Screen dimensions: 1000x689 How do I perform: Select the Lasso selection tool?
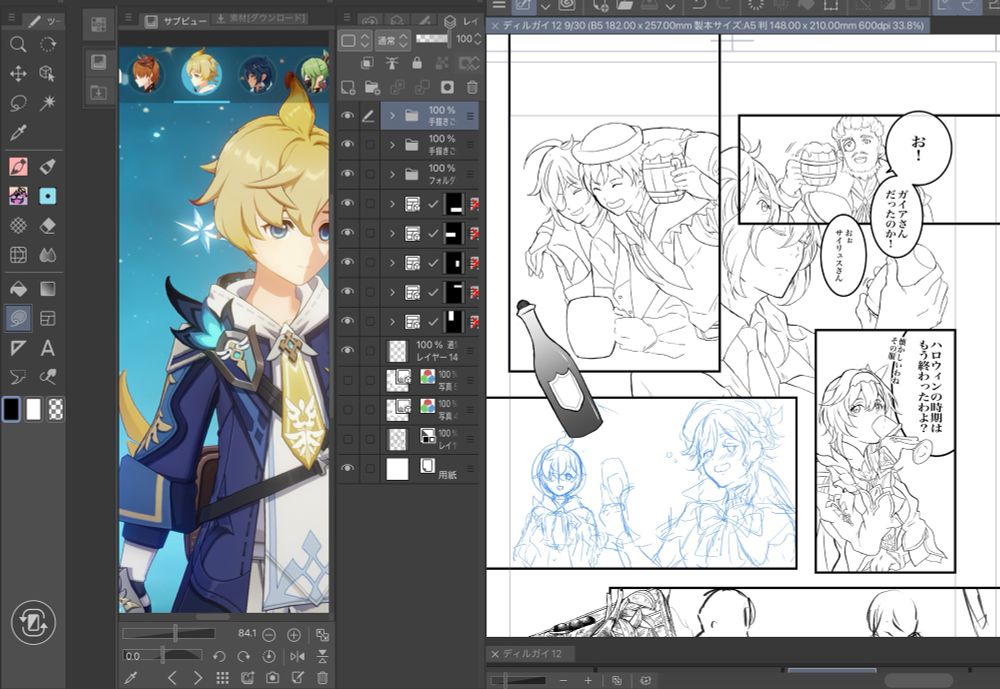18,103
